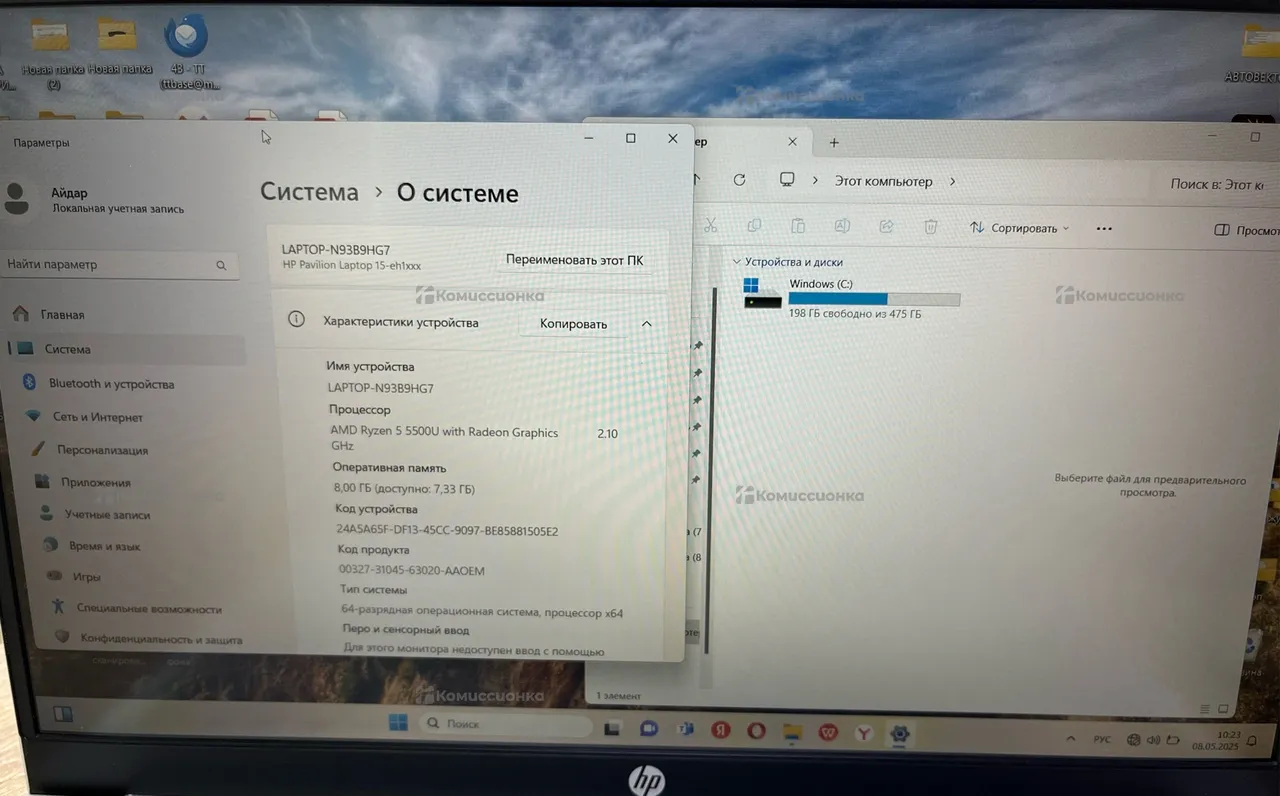Collapse the Характеристики устройства section
The width and height of the screenshot is (1280, 796).
tap(646, 324)
